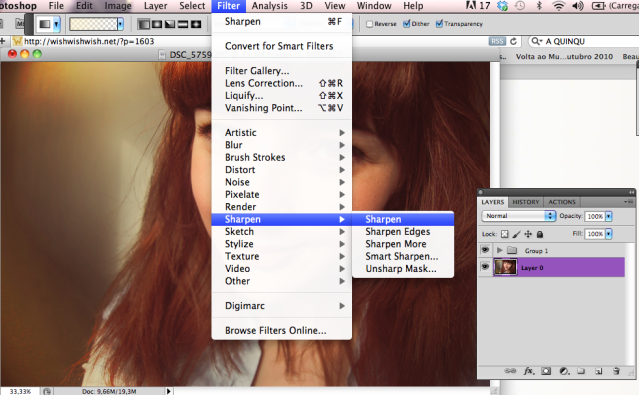The image size is (639, 395).
Task: Open the Liquify... filter
Action: point(282,96)
